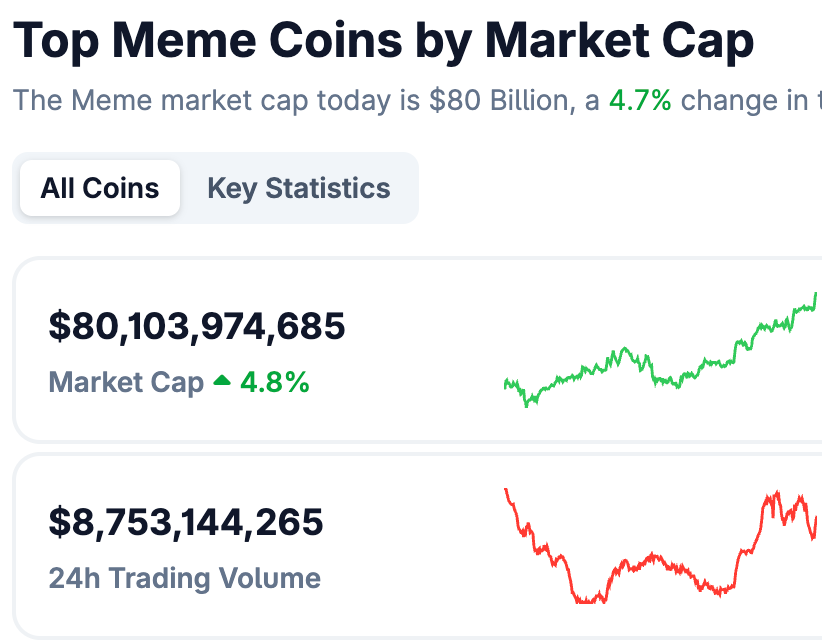The width and height of the screenshot is (822, 640).
Task: Click the $80,103,974,685 market cap figure
Action: pyautogui.click(x=197, y=326)
